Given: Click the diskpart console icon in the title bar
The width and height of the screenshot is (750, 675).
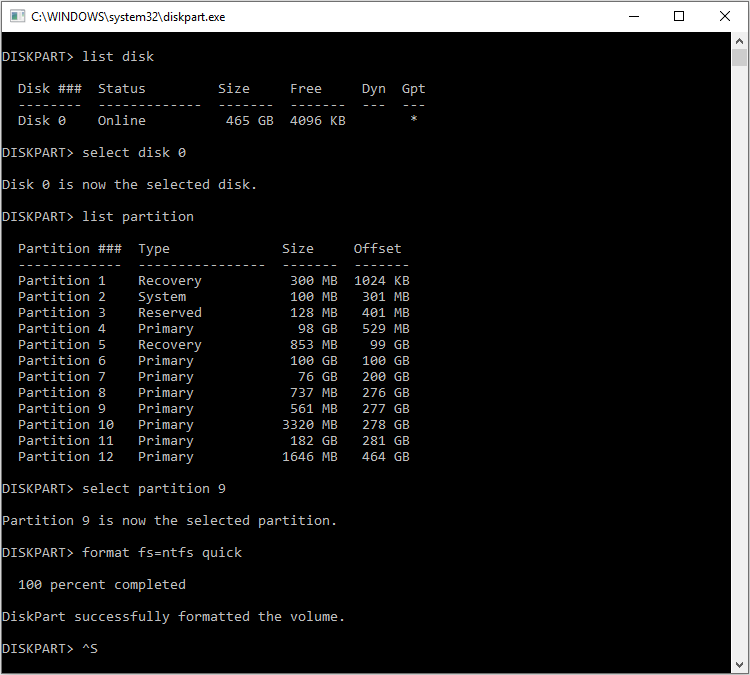Looking at the screenshot, I should pos(17,17).
